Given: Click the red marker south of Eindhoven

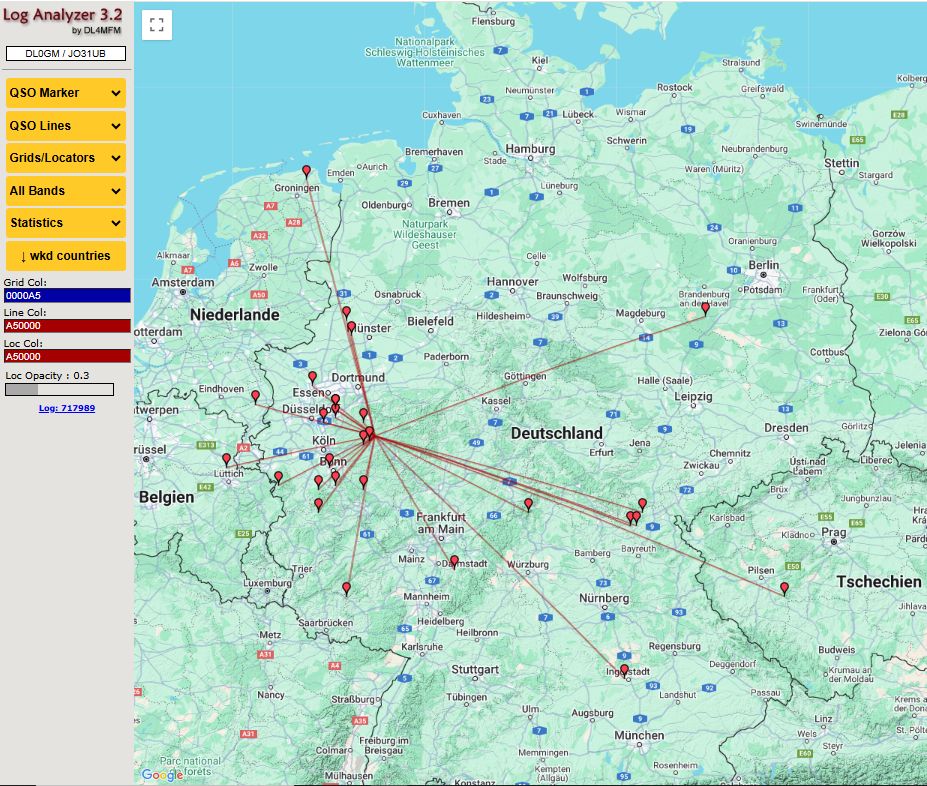Looking at the screenshot, I should [x=255, y=396].
